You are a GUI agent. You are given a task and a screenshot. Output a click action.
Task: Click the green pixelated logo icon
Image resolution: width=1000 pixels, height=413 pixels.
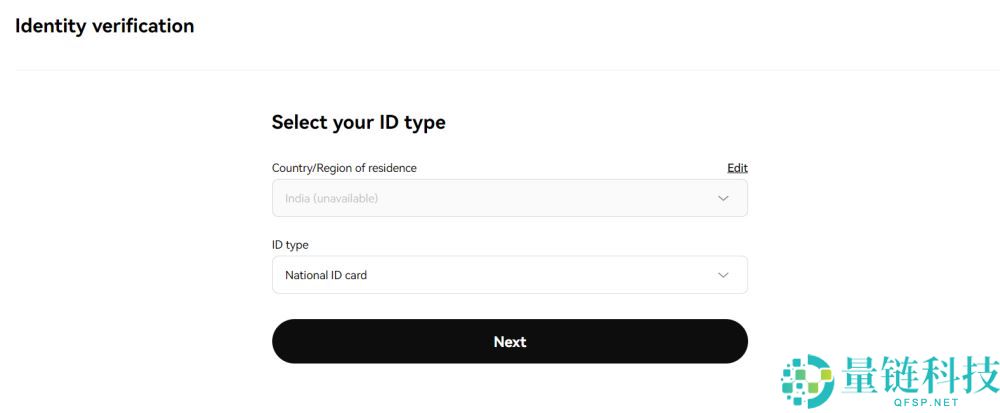tap(806, 381)
